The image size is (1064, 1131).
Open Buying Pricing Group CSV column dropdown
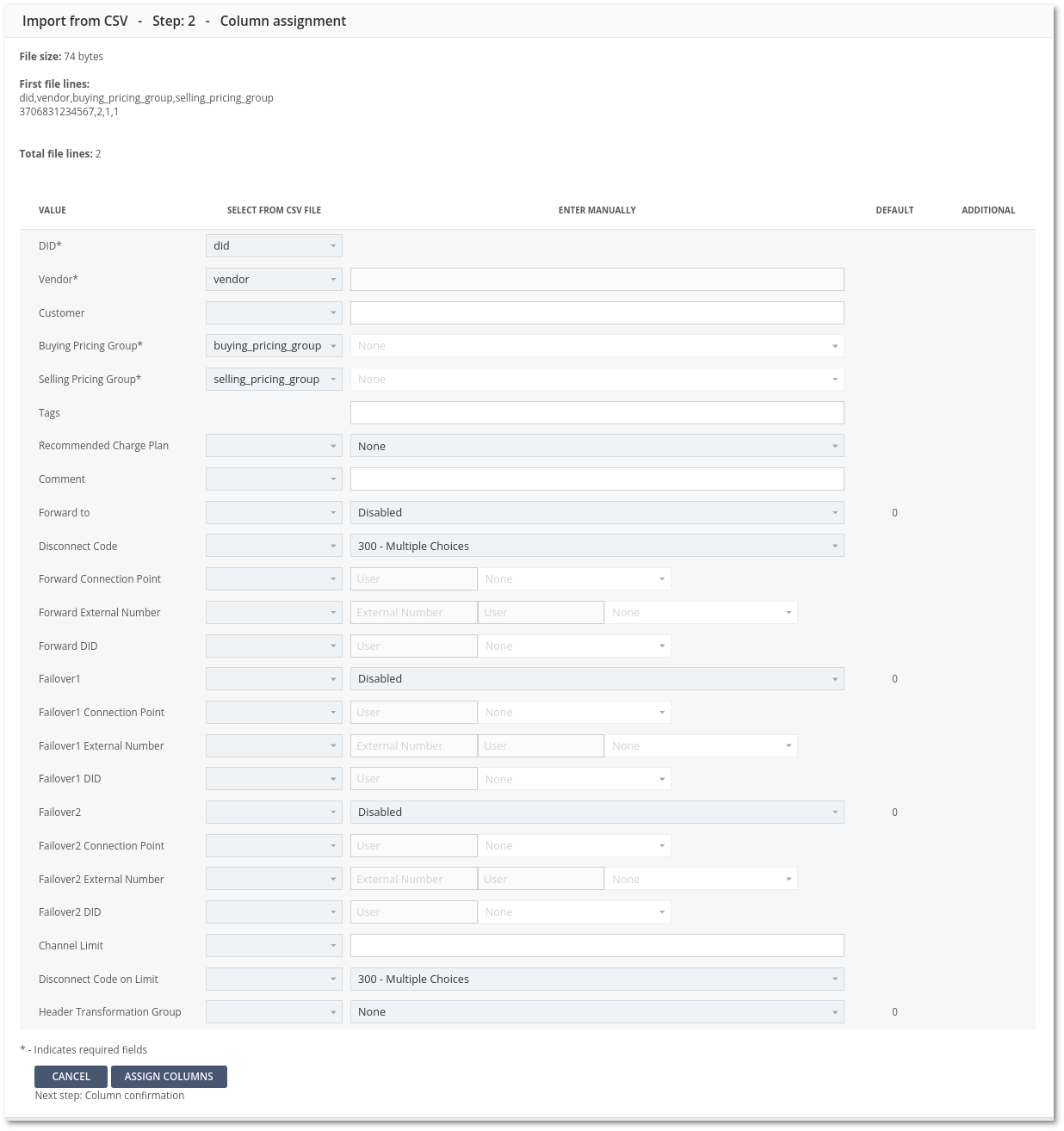274,346
